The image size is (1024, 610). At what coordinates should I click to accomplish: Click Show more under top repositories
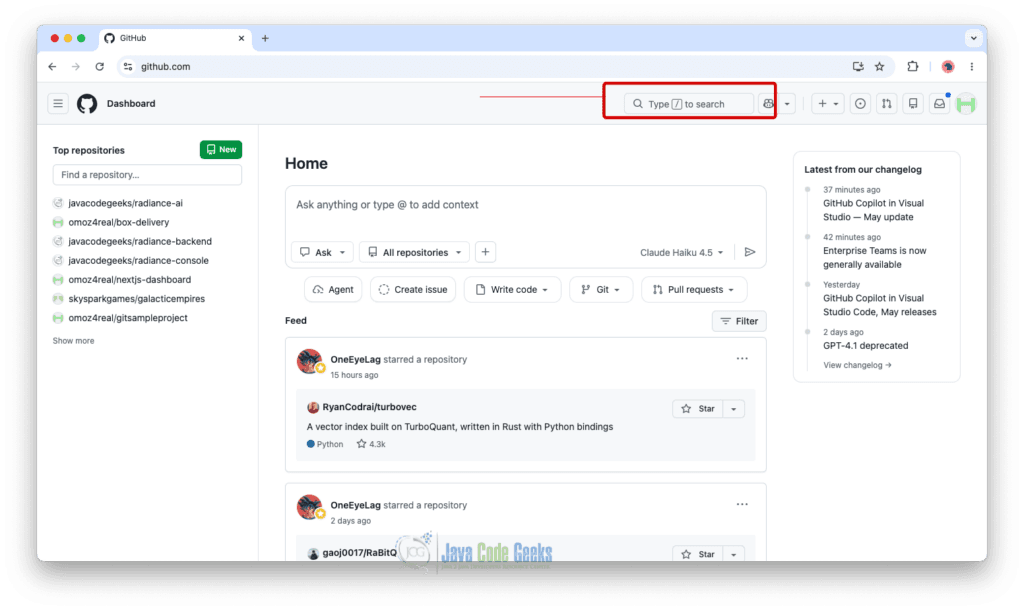pos(73,341)
